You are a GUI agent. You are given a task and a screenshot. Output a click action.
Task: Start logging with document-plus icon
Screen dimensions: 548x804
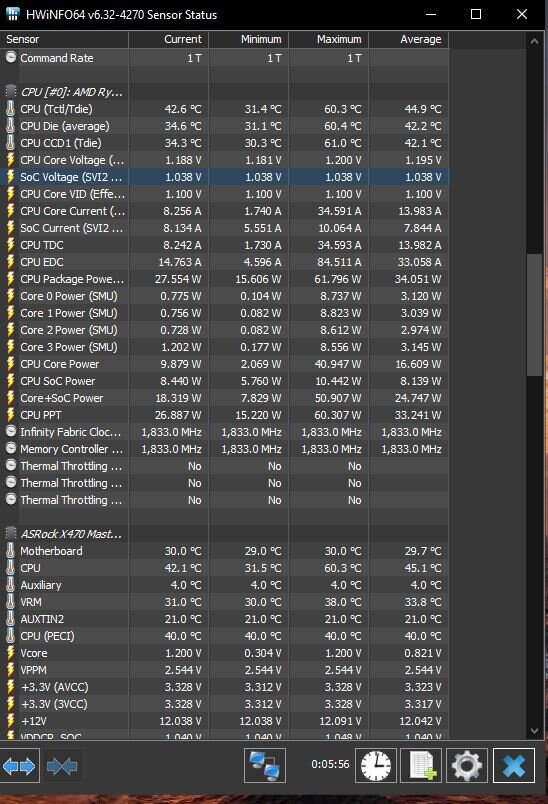[x=421, y=766]
